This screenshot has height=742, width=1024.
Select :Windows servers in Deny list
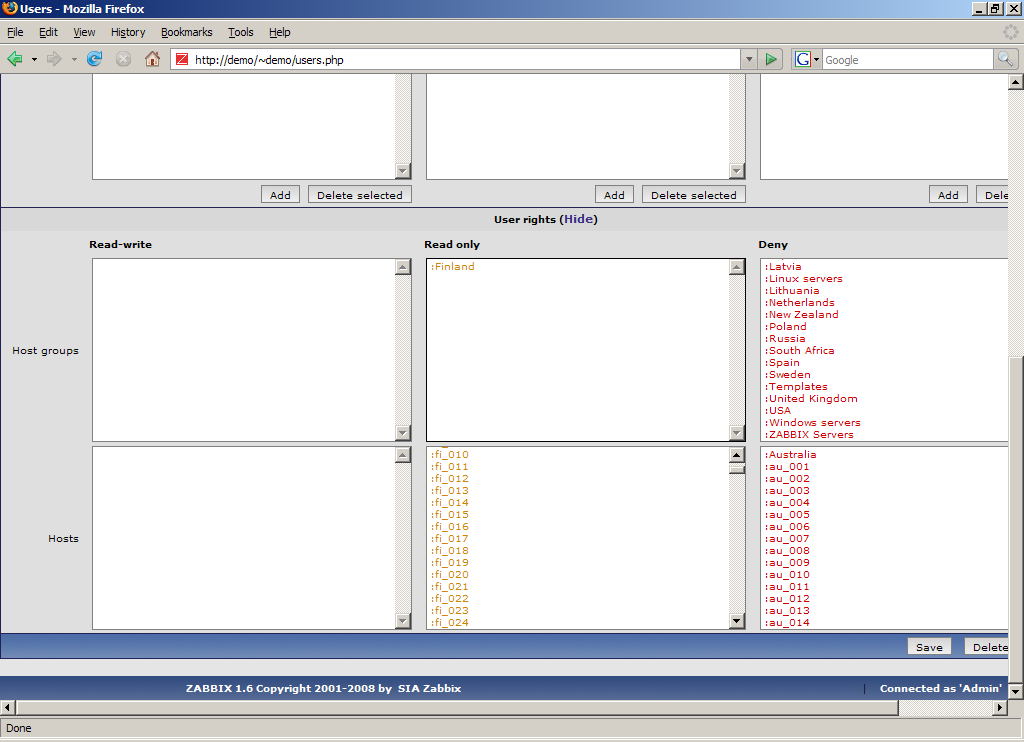coord(812,423)
